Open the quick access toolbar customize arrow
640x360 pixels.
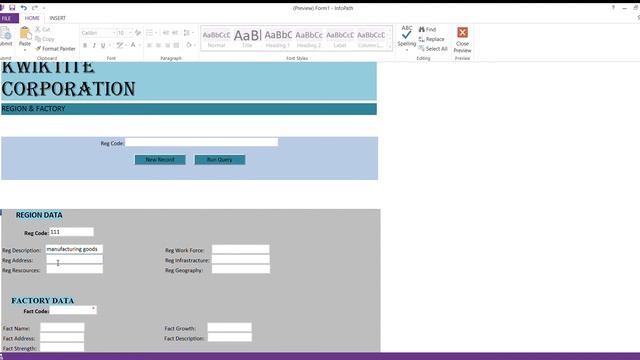(x=44, y=8)
